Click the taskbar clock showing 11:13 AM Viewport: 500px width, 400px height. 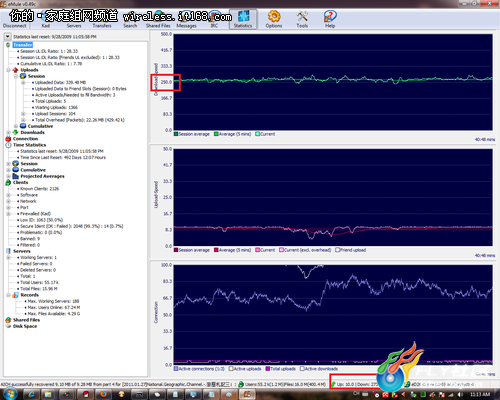pyautogui.click(x=480, y=394)
